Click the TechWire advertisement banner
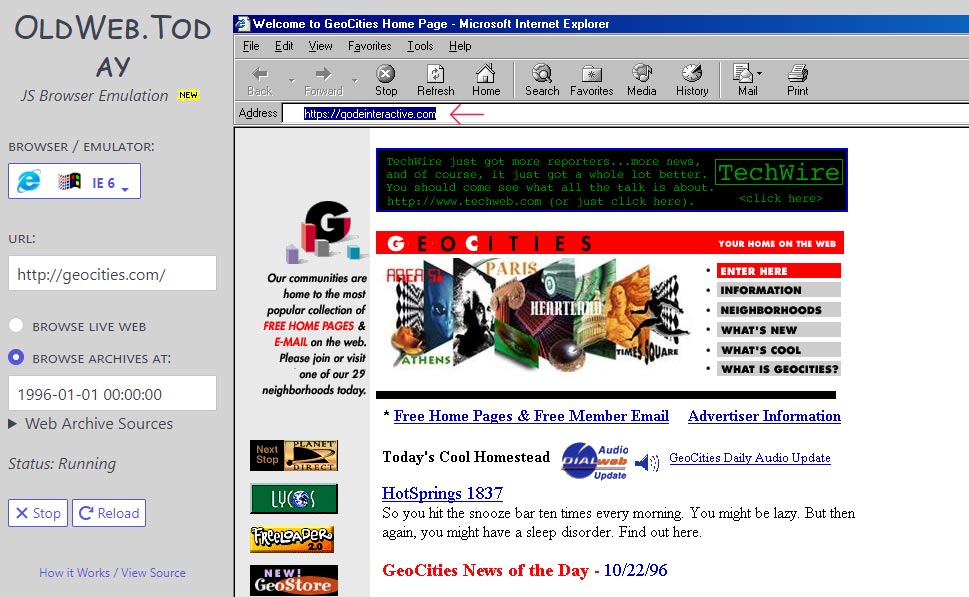Image resolution: width=969 pixels, height=597 pixels. (x=612, y=180)
